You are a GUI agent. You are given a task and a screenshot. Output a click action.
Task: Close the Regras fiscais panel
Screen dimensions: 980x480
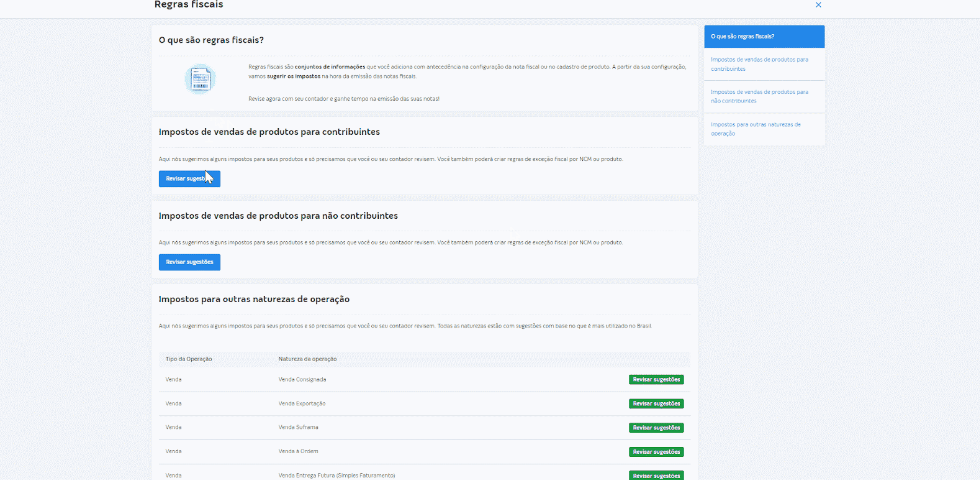pyautogui.click(x=818, y=5)
